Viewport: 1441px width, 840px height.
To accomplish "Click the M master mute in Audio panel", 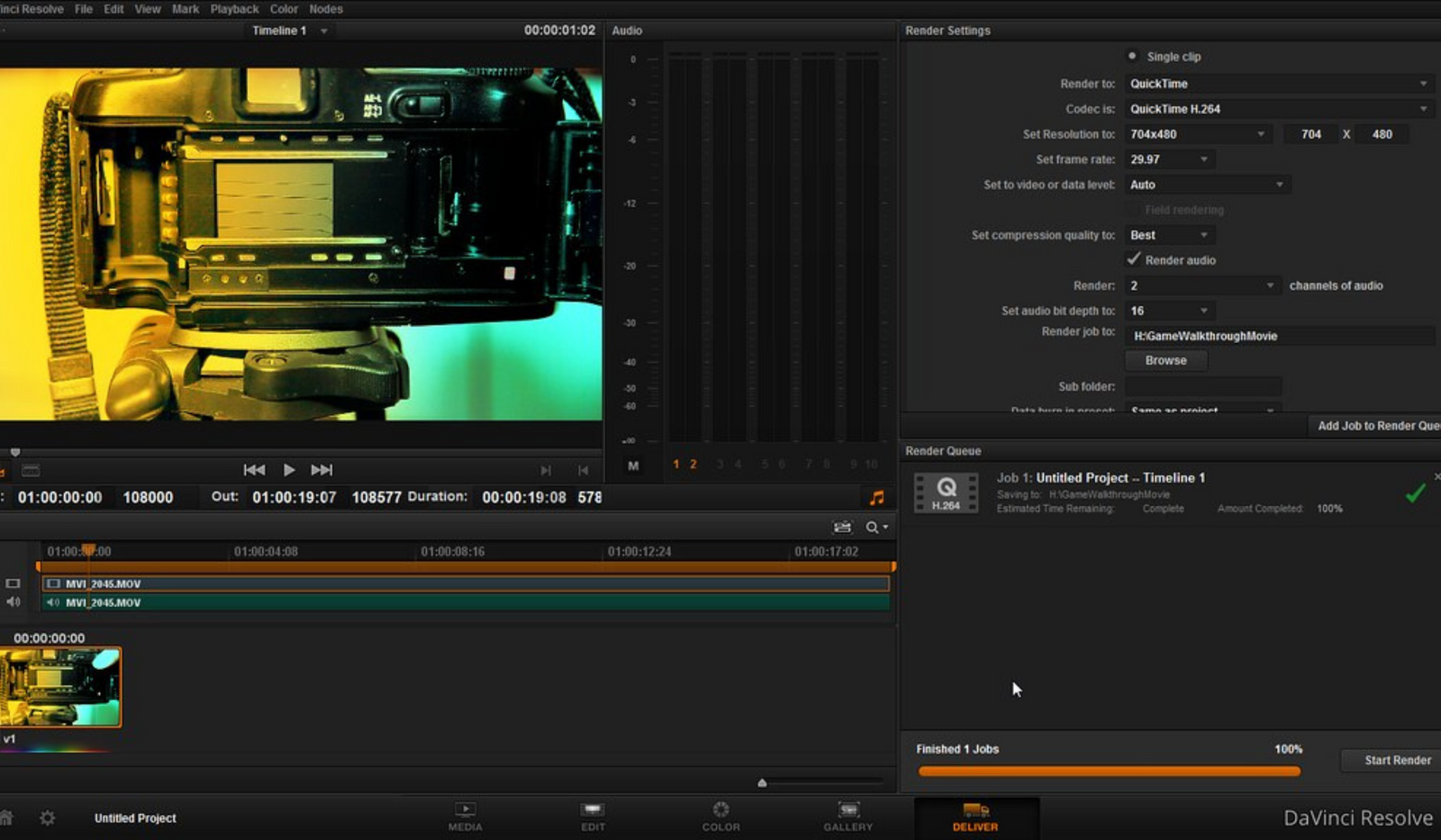I will [x=633, y=465].
